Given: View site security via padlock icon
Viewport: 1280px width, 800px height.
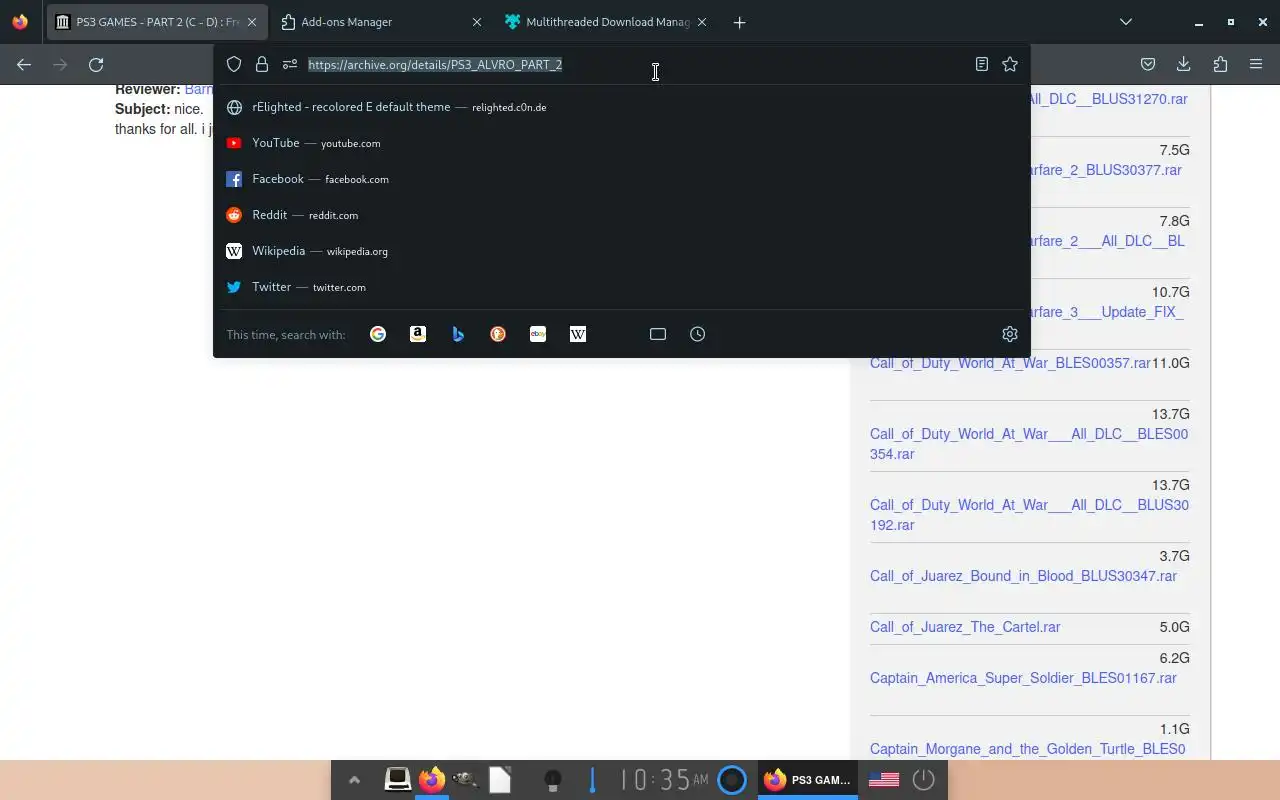Looking at the screenshot, I should (262, 64).
